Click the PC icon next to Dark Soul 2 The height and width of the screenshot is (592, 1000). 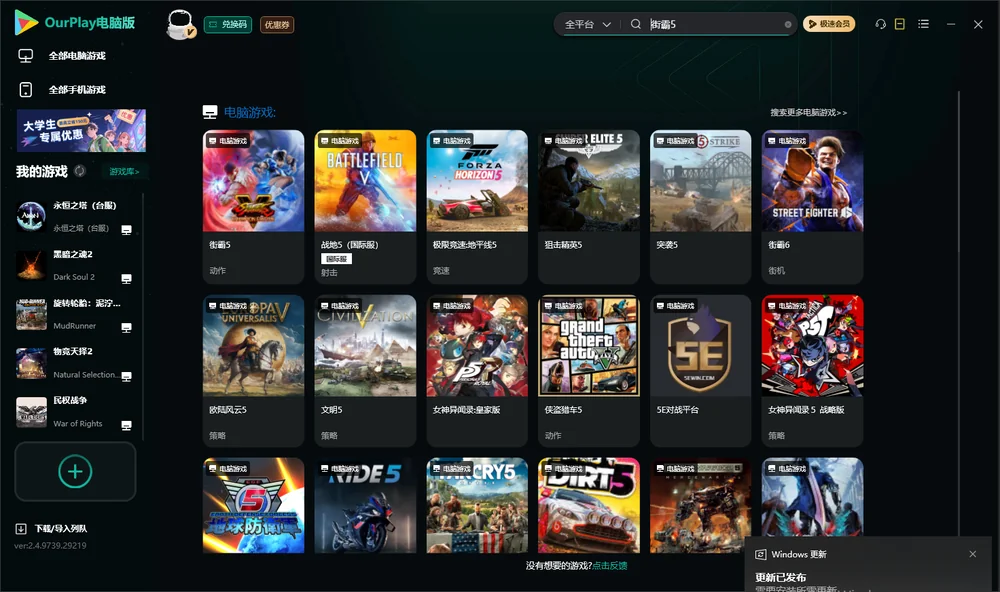click(x=126, y=279)
